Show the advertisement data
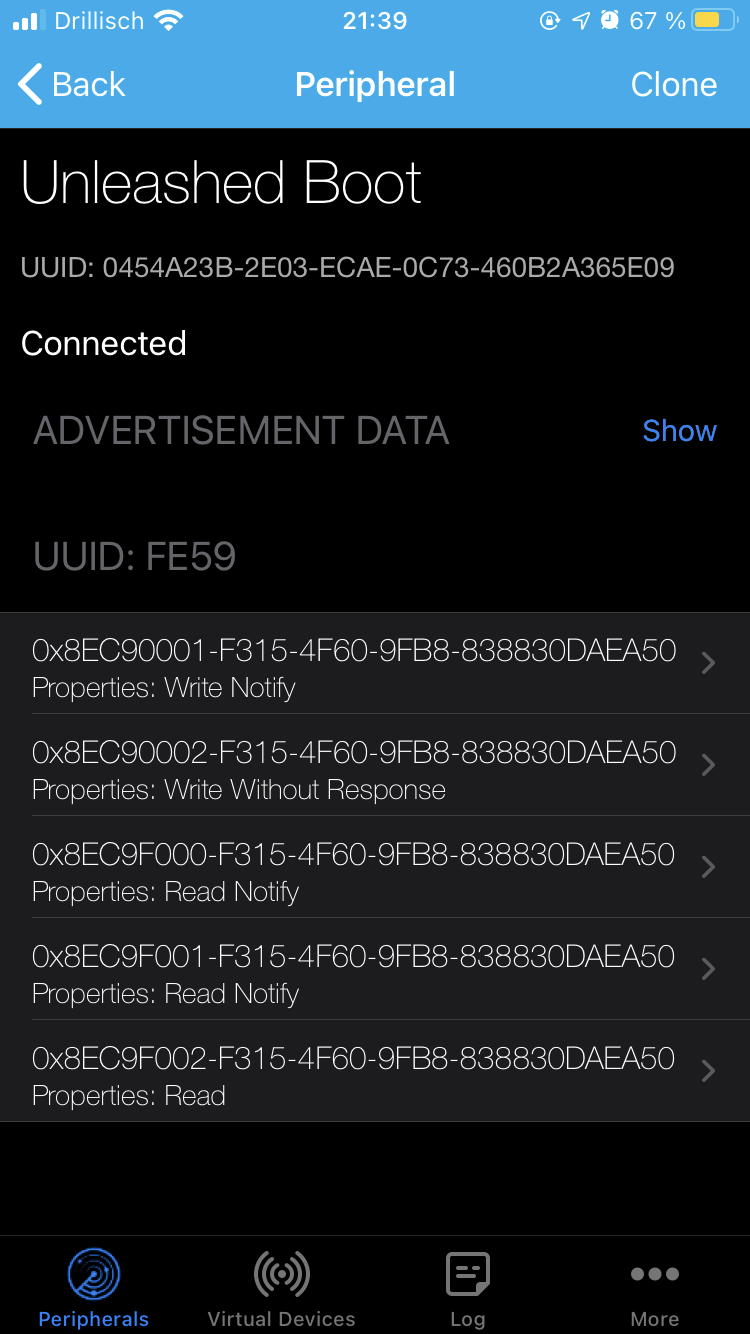This screenshot has width=750, height=1334. pyautogui.click(x=679, y=431)
